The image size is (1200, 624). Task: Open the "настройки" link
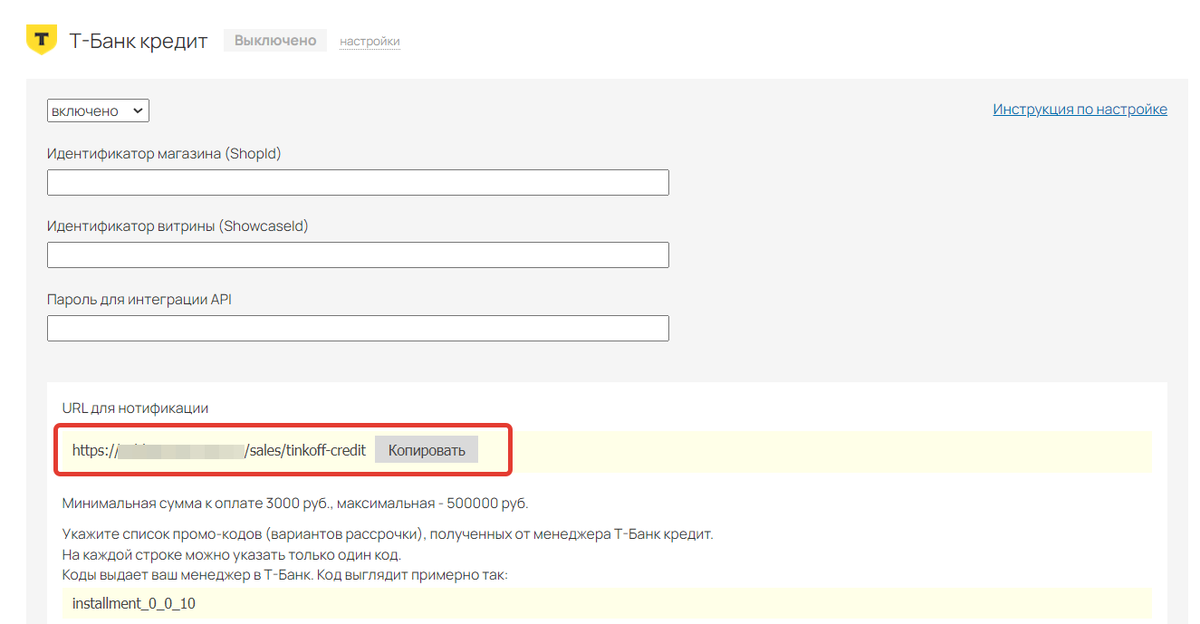[370, 42]
